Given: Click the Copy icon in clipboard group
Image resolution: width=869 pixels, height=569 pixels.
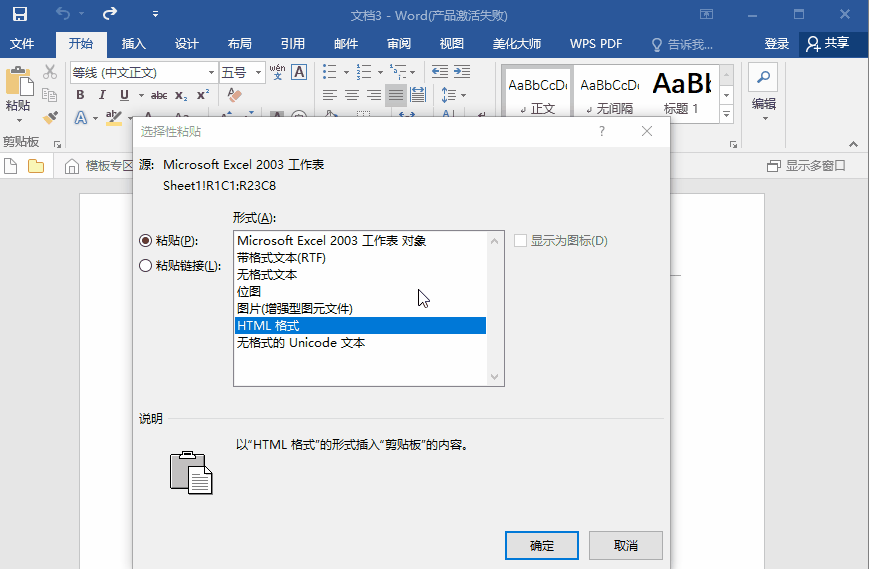Looking at the screenshot, I should coord(50,95).
